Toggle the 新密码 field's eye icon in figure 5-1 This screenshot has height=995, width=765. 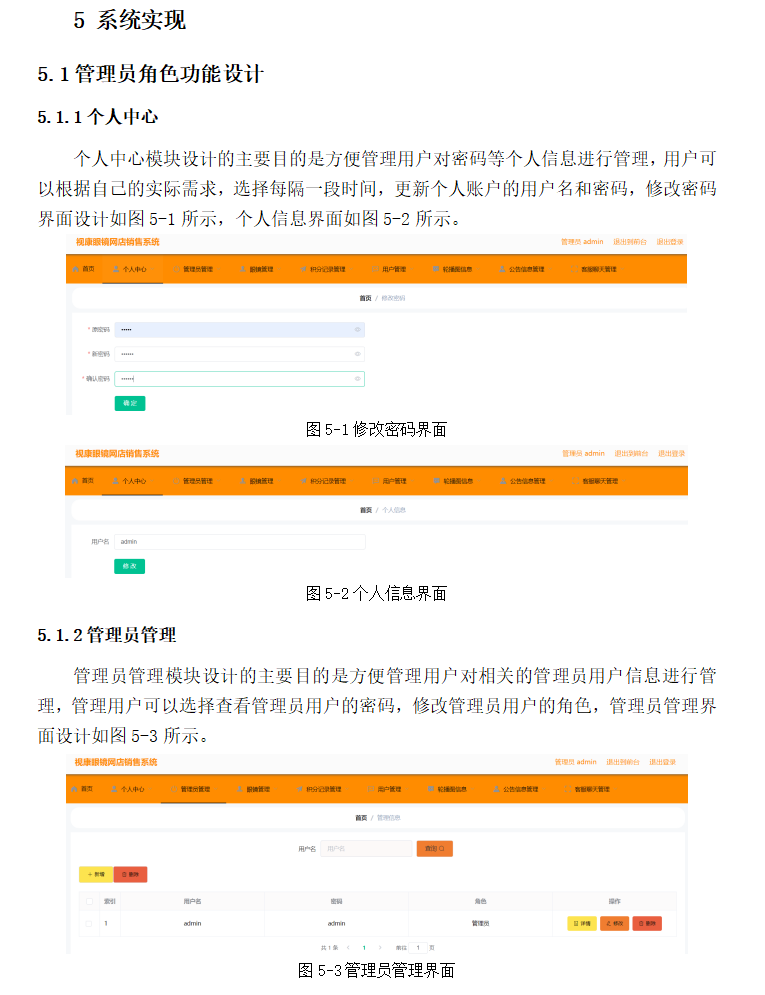click(357, 354)
